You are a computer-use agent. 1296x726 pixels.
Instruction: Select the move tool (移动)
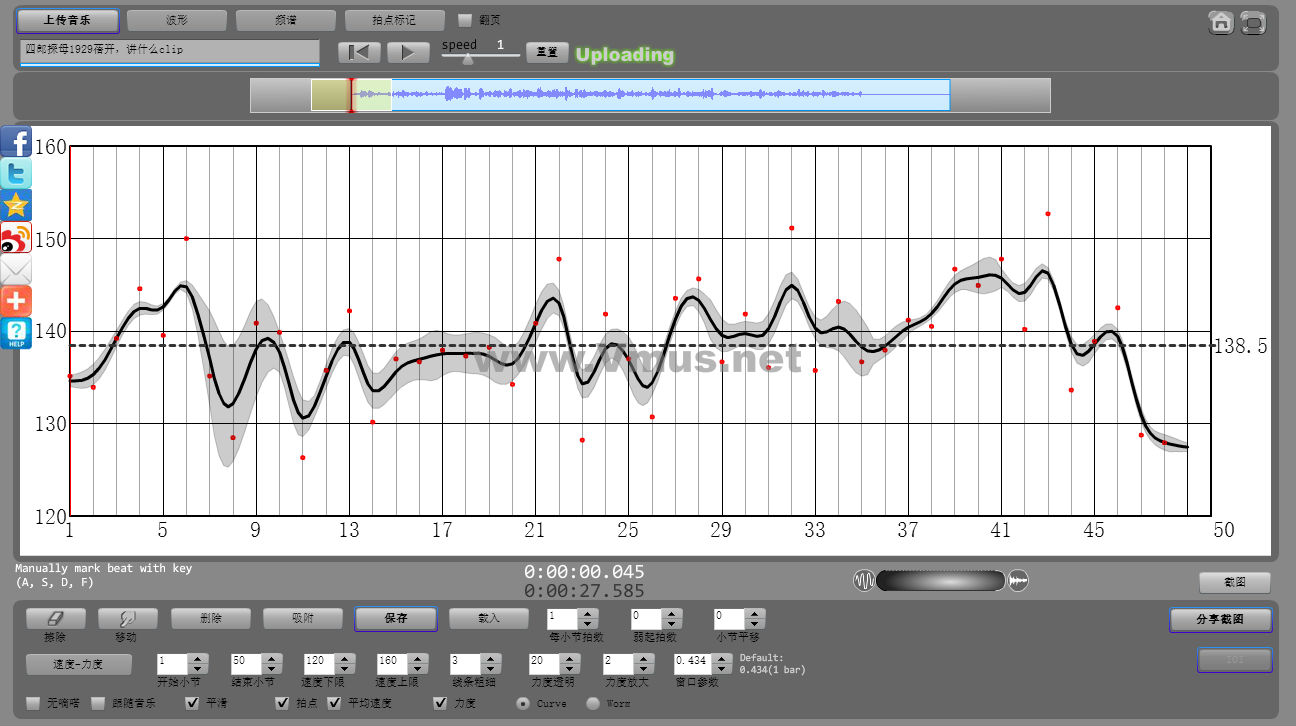pyautogui.click(x=127, y=619)
